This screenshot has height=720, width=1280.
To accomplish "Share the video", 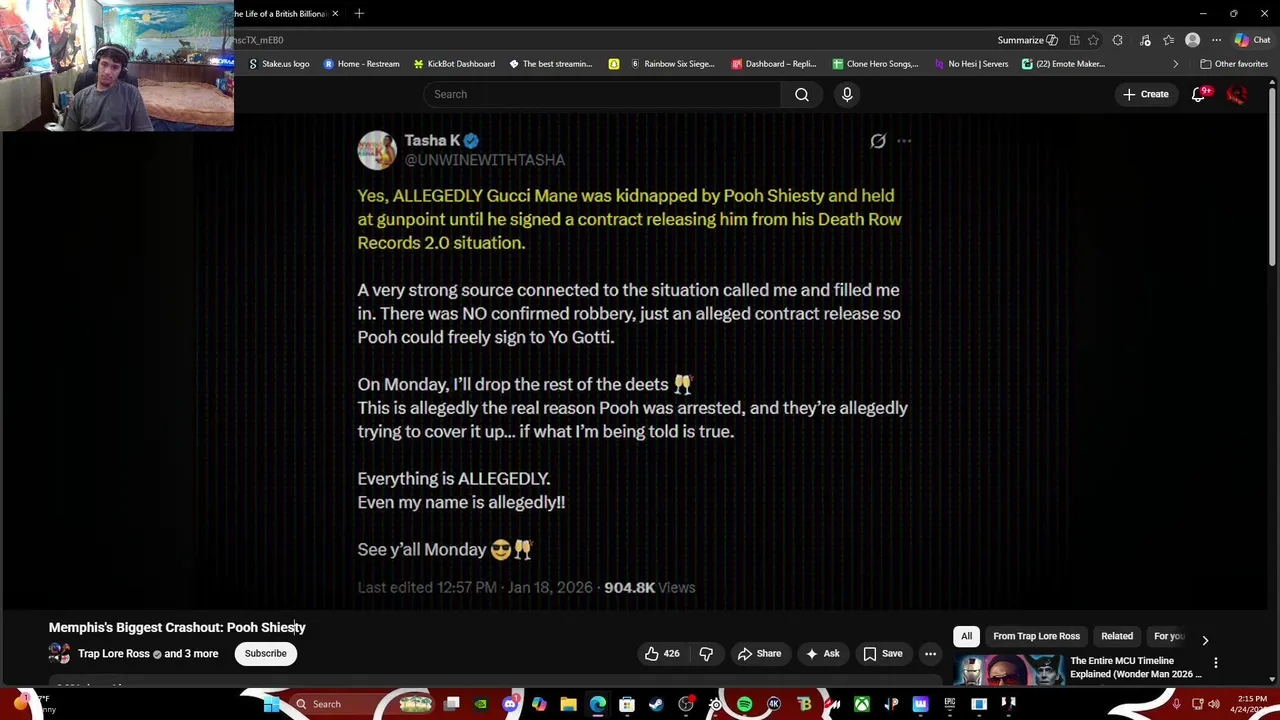I will (759, 653).
